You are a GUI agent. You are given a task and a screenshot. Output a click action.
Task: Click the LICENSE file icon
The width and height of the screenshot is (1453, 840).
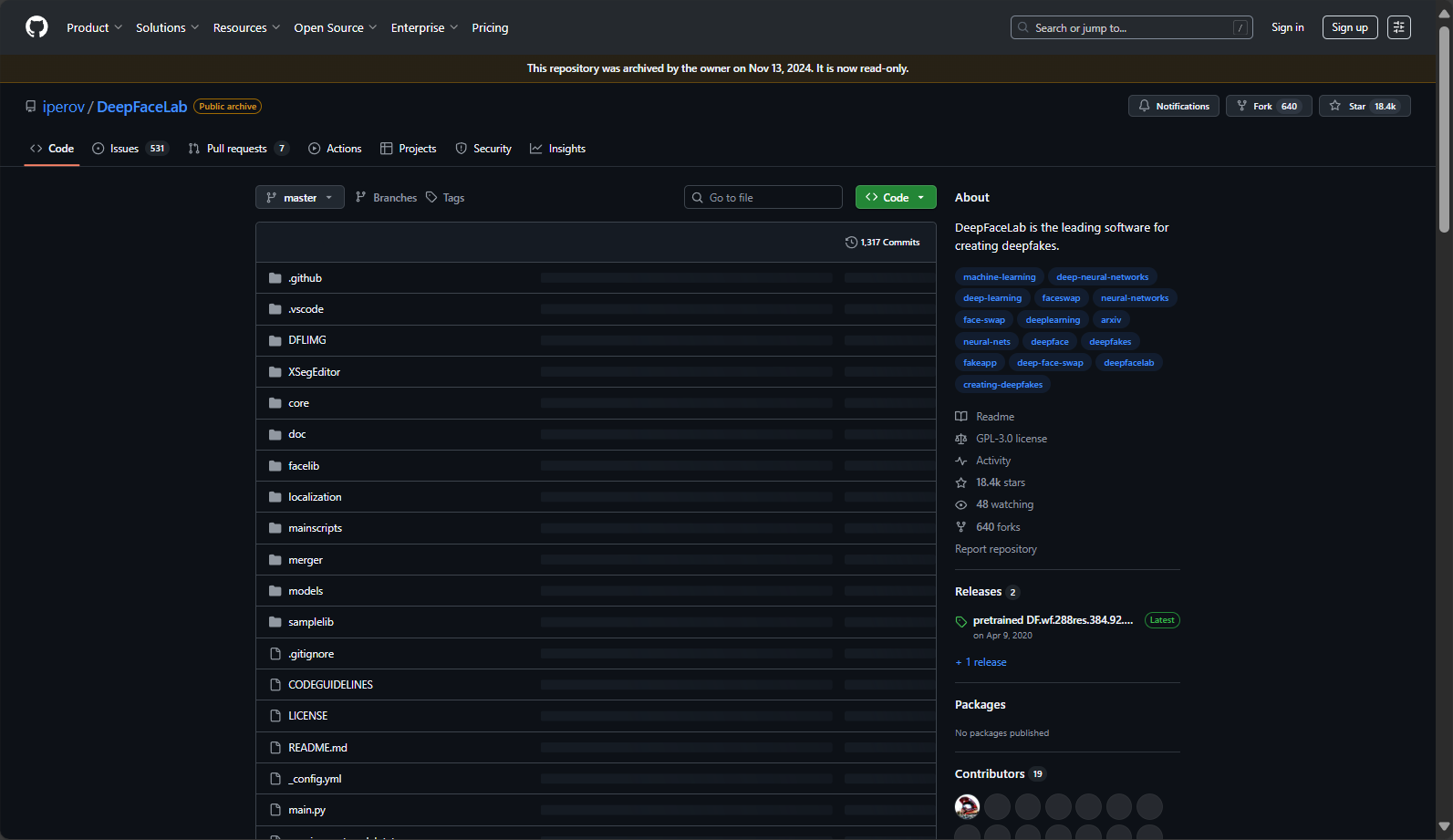pyautogui.click(x=275, y=716)
